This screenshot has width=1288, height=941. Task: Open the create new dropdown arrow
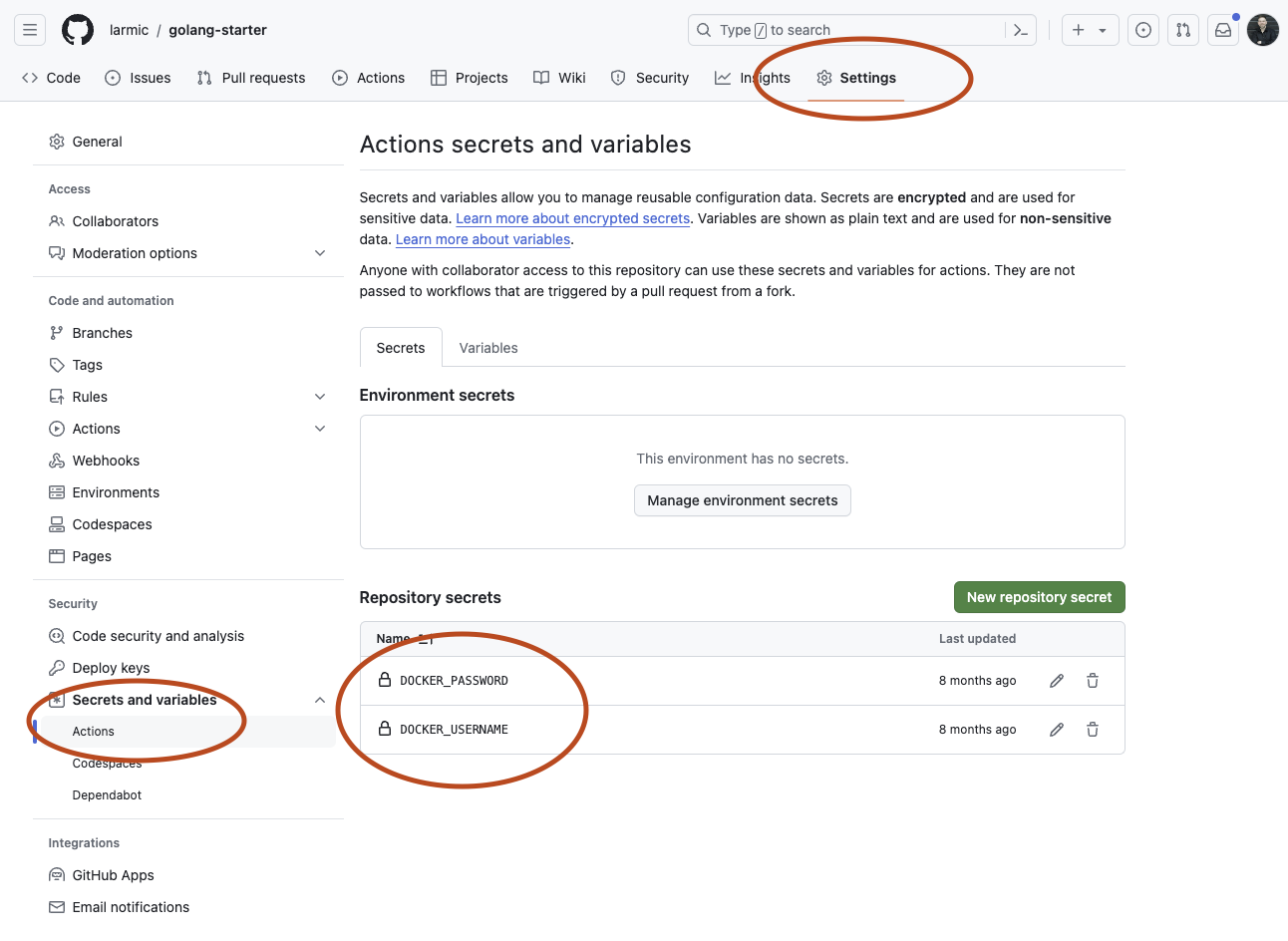1103,30
